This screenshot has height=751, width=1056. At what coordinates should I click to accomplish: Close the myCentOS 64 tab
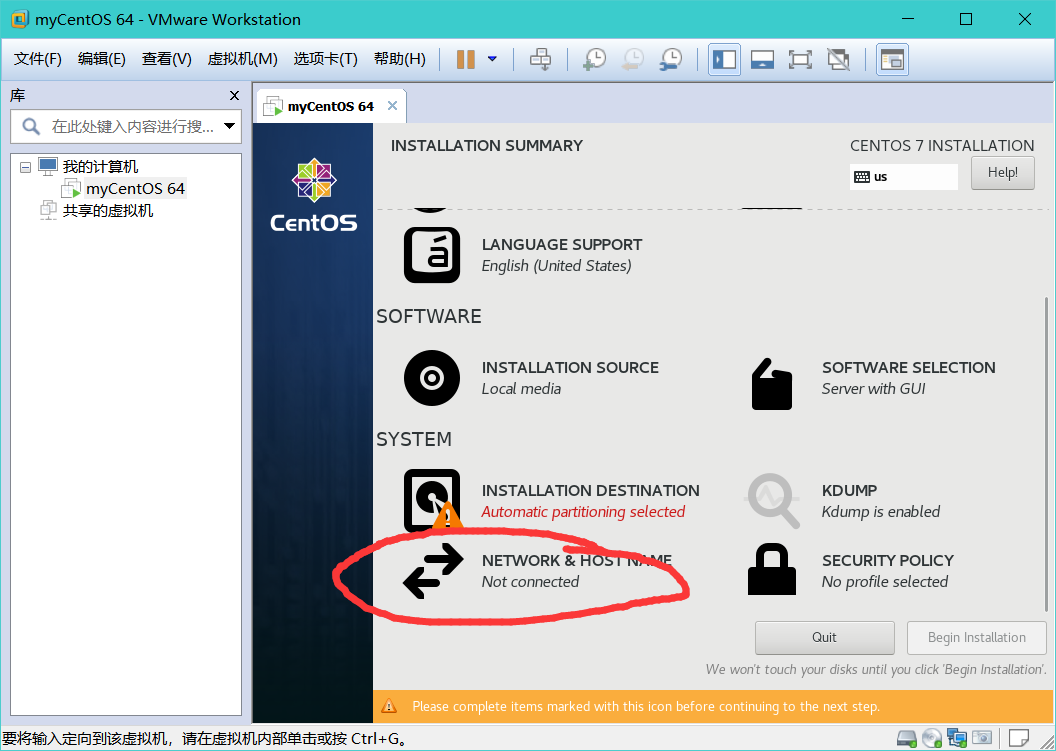393,106
